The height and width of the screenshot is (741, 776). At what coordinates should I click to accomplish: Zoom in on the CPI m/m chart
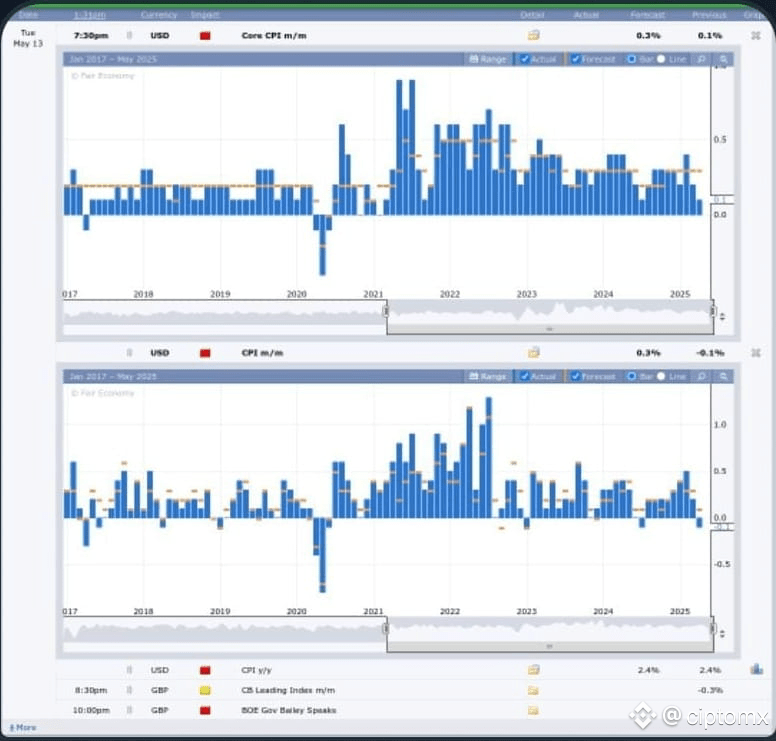coord(724,377)
